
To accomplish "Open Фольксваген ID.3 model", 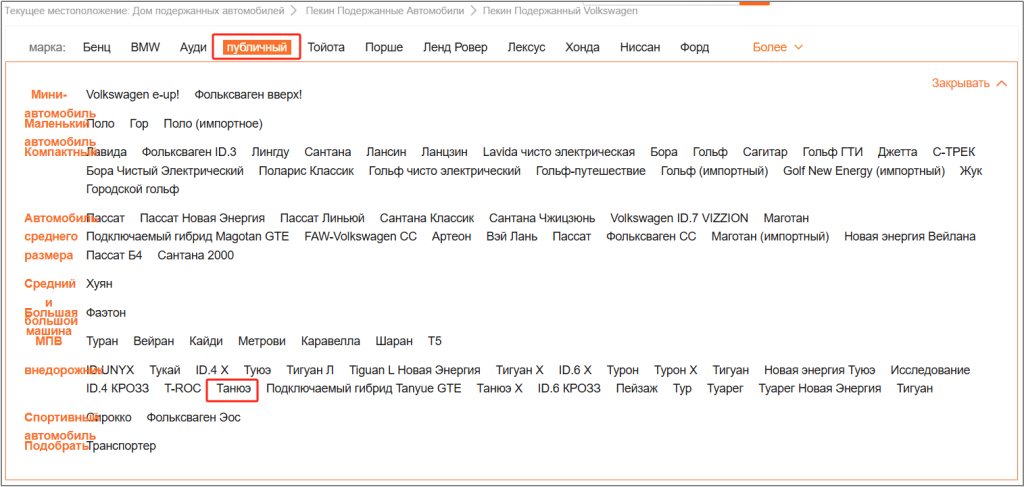I will (189, 152).
